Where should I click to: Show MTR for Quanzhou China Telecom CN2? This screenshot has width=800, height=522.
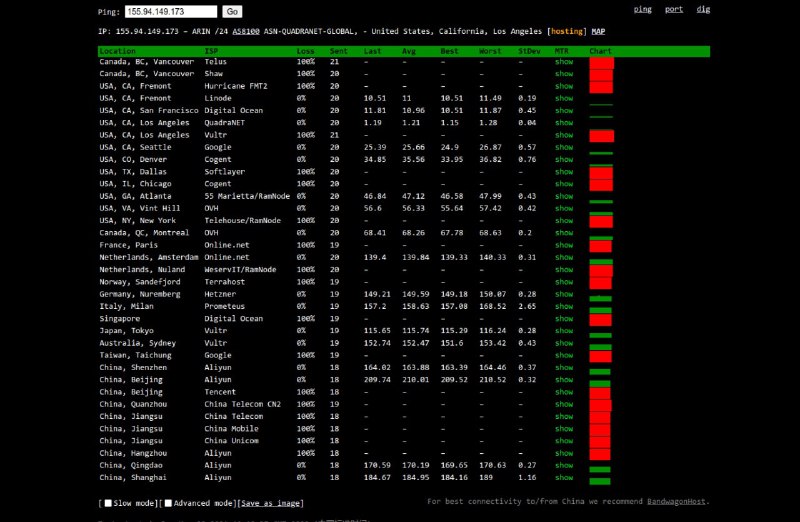tap(564, 405)
